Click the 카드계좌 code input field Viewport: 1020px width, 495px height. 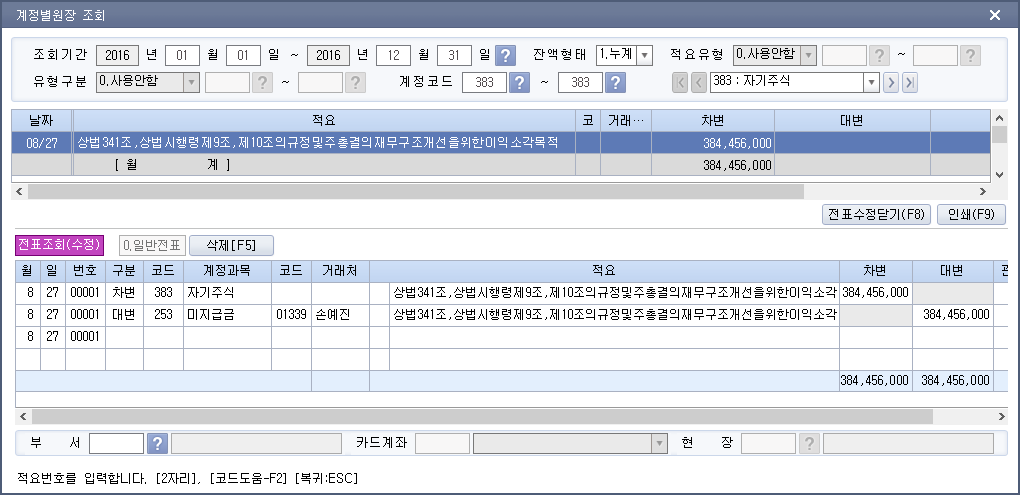(x=442, y=444)
